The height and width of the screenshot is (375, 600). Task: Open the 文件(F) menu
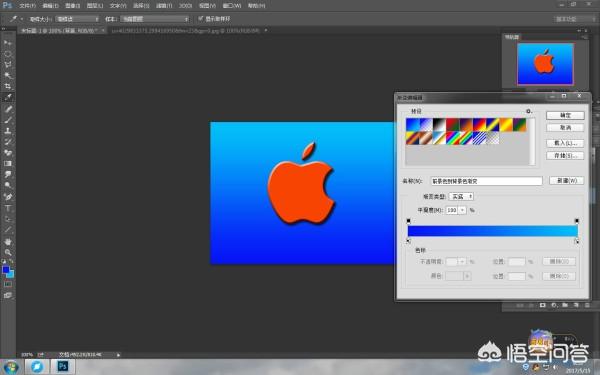click(27, 6)
